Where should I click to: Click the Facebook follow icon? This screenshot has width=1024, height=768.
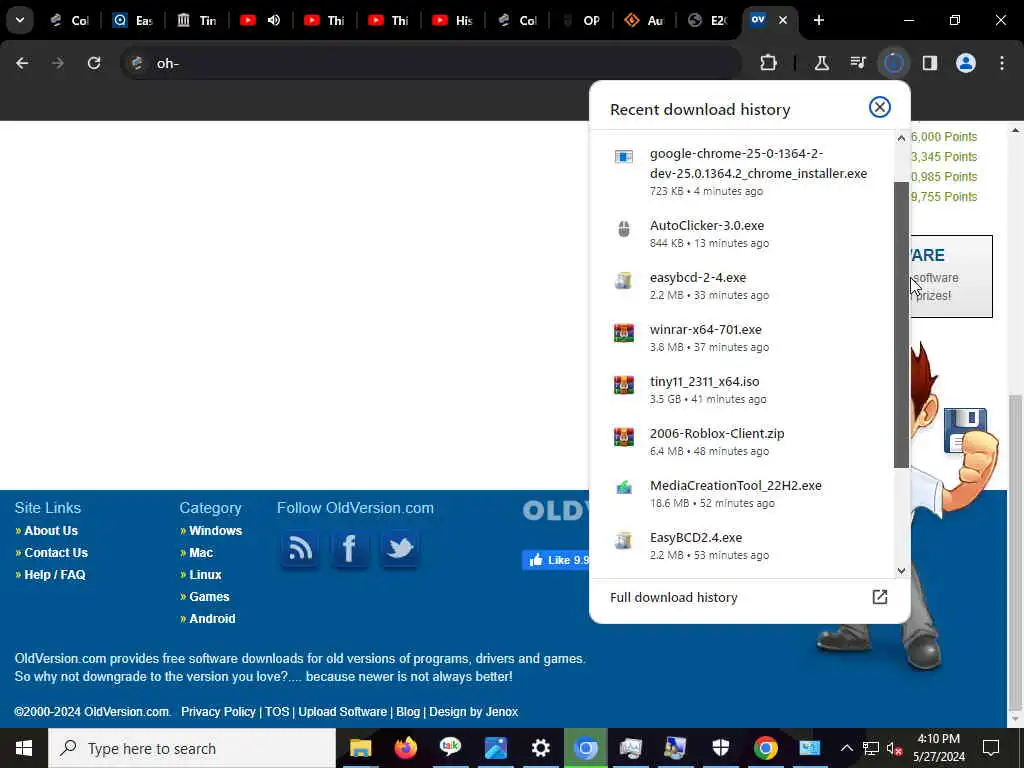[x=349, y=549]
